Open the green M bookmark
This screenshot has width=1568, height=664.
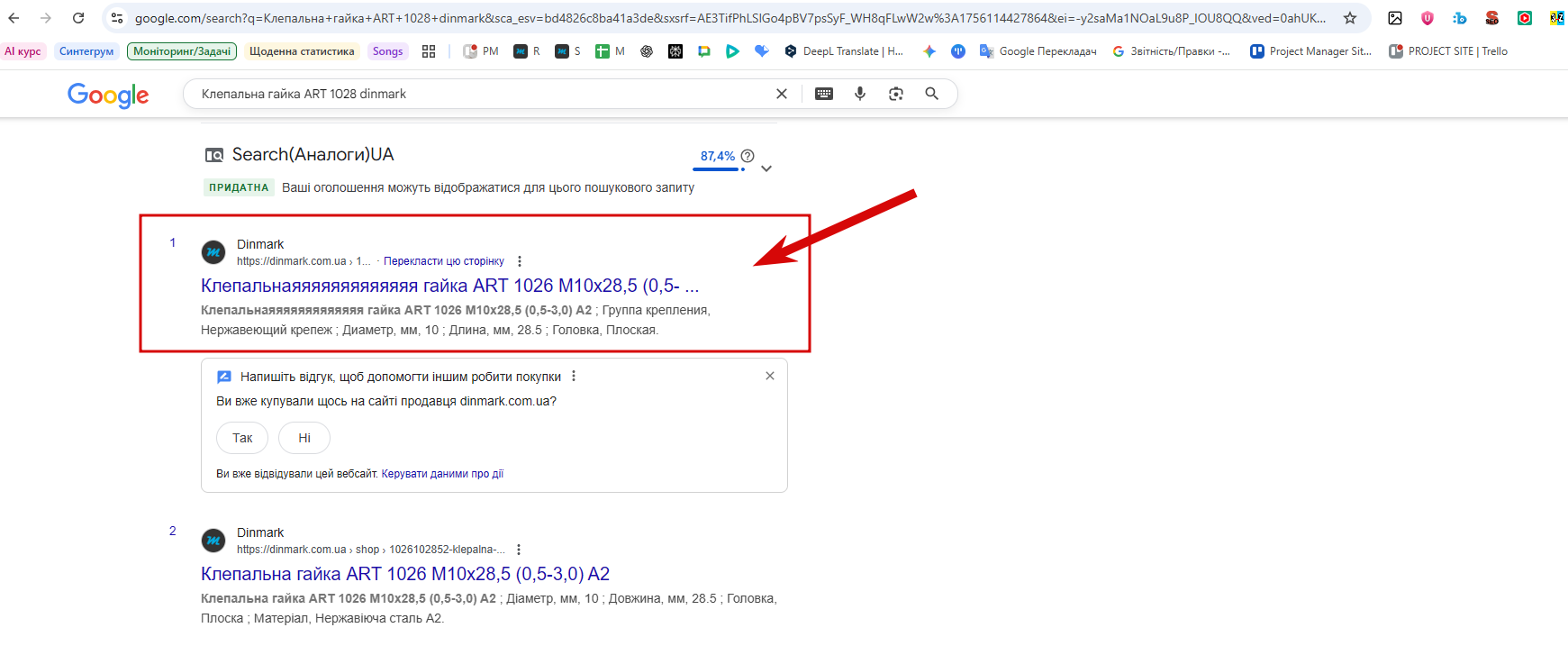610,51
